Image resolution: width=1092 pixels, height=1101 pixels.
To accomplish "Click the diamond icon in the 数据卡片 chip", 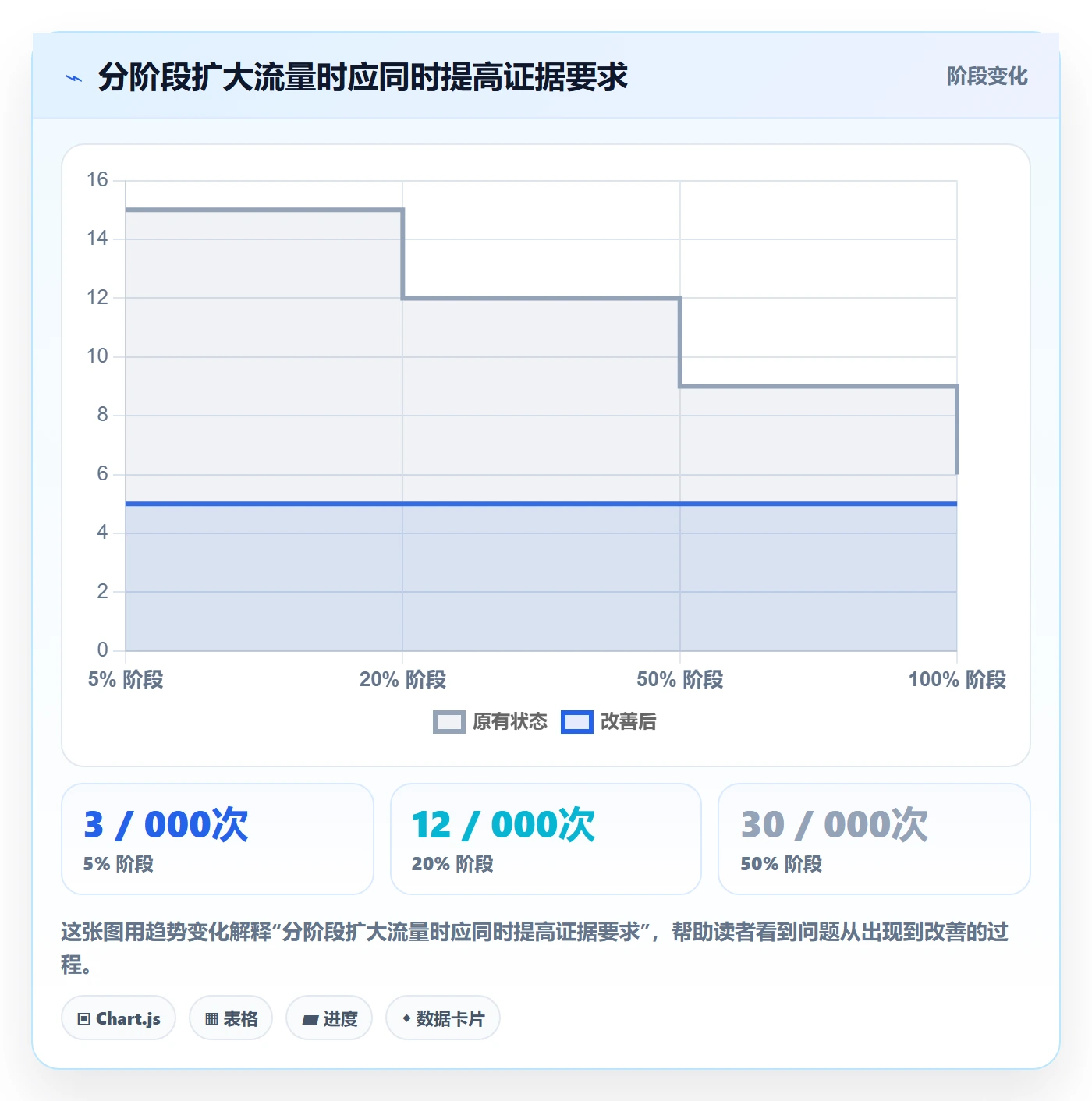I will 406,1018.
